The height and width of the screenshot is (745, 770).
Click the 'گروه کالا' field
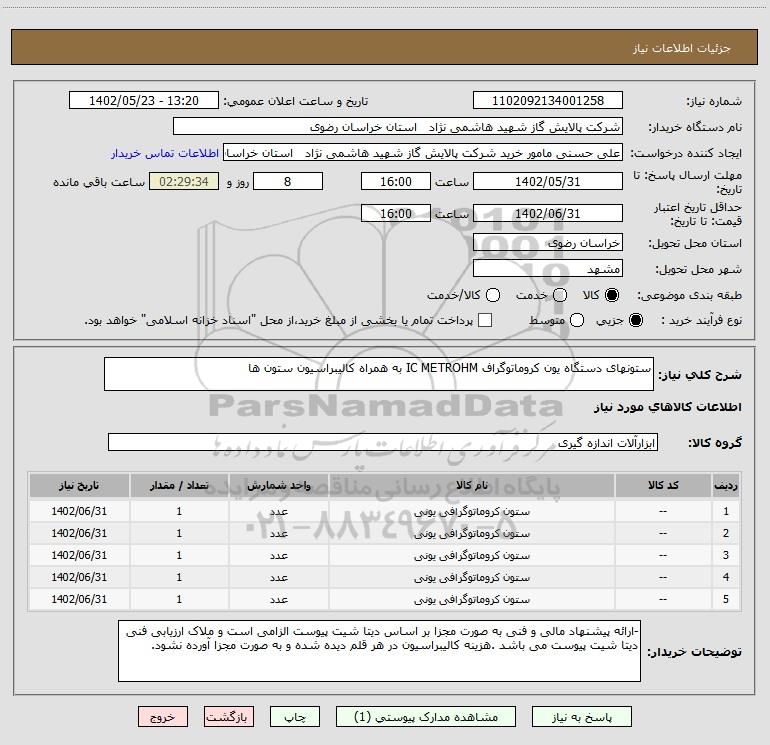tap(383, 442)
